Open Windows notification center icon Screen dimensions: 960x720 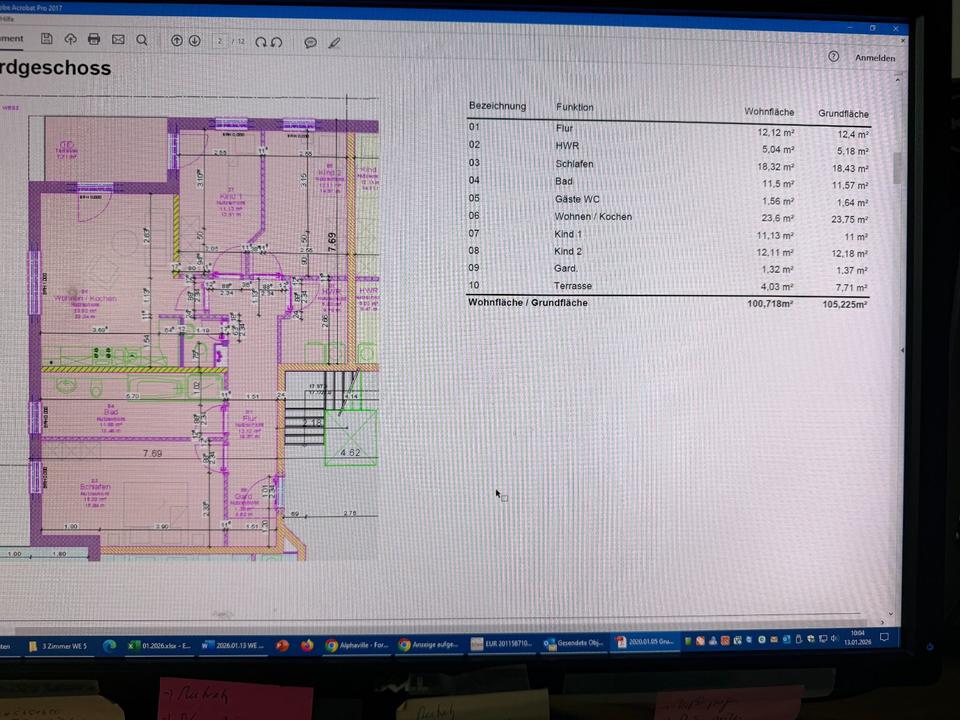[x=884, y=637]
